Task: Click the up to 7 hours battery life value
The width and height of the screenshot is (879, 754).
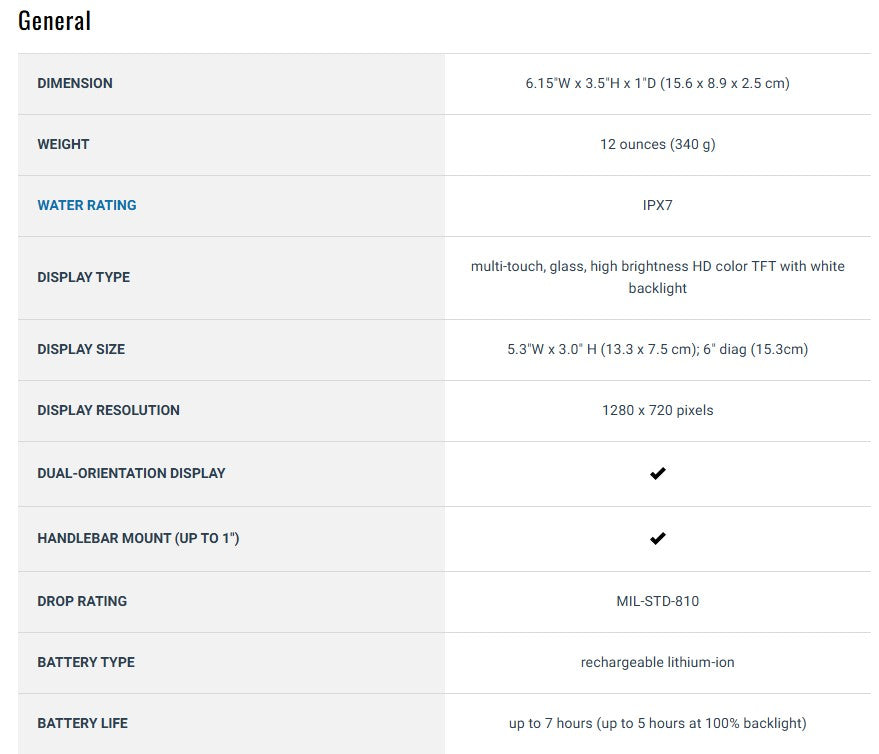Action: (x=657, y=723)
